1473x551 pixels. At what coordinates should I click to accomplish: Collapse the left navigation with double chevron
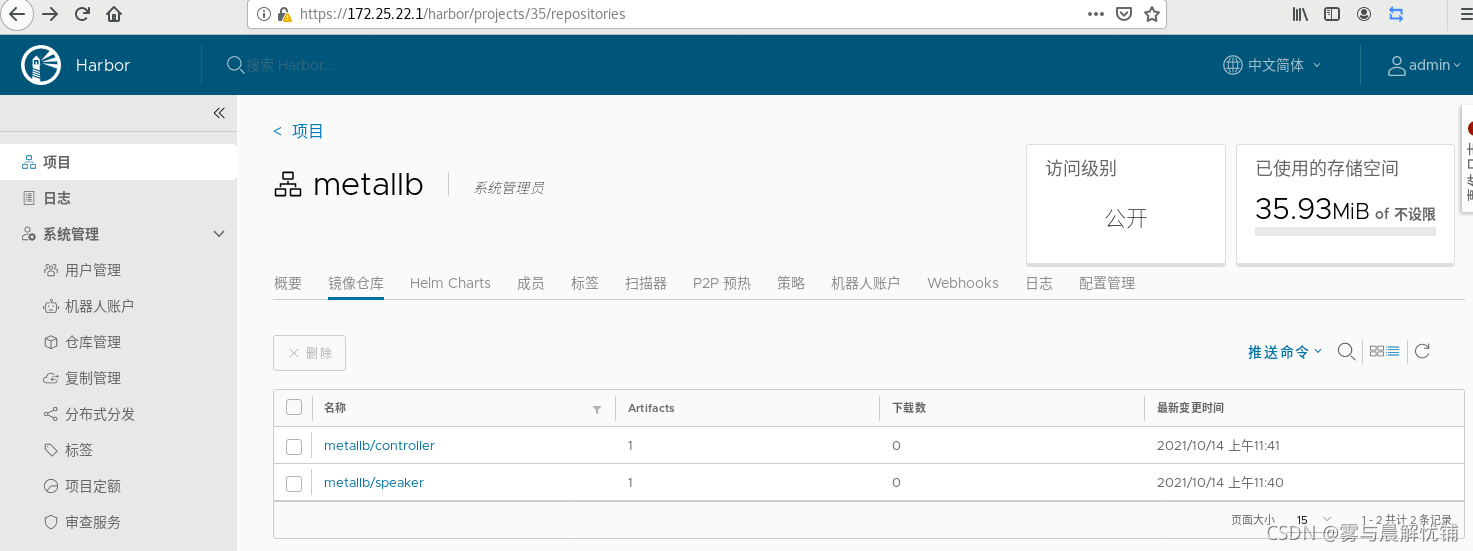coord(219,113)
